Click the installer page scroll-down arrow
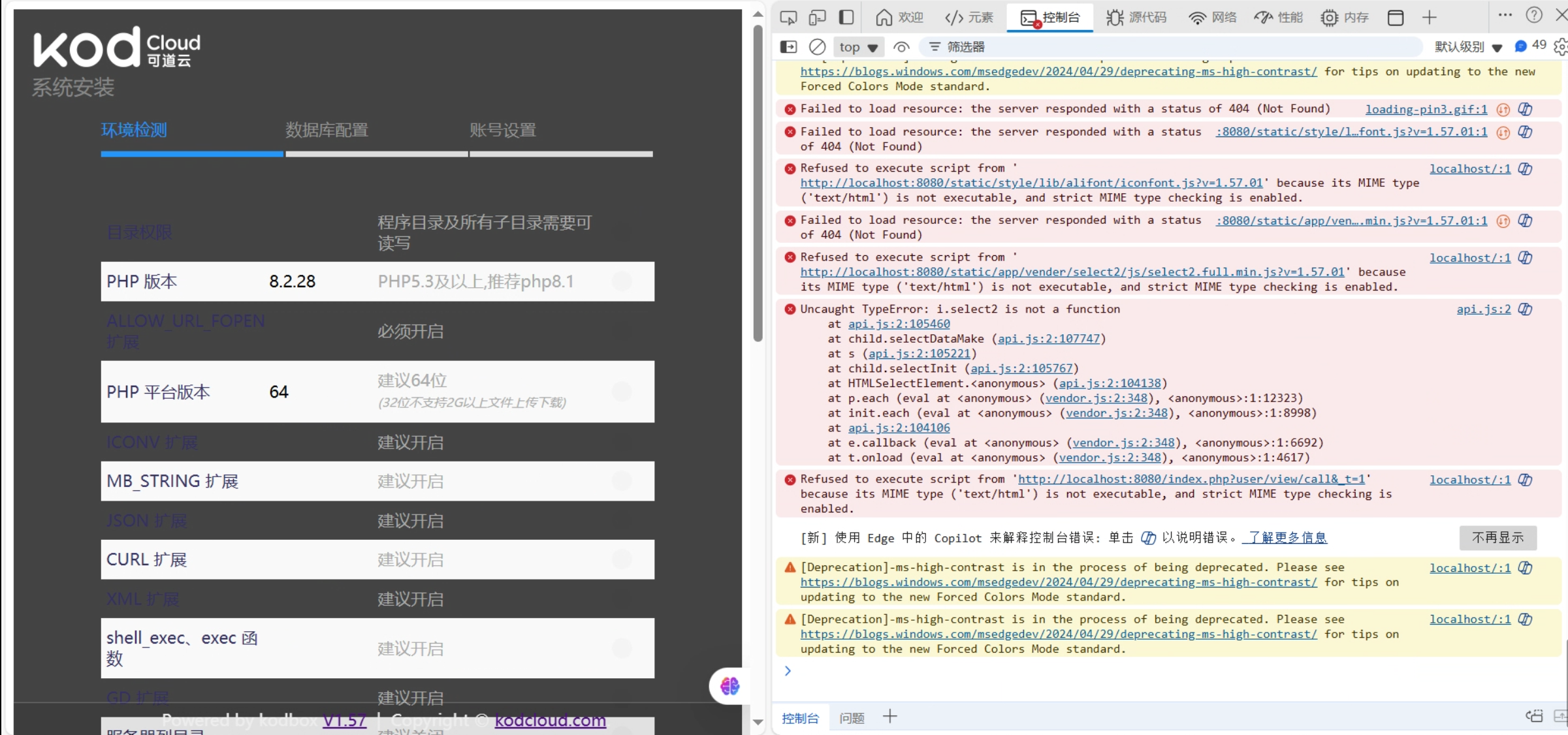The height and width of the screenshot is (735, 1568). [x=758, y=722]
